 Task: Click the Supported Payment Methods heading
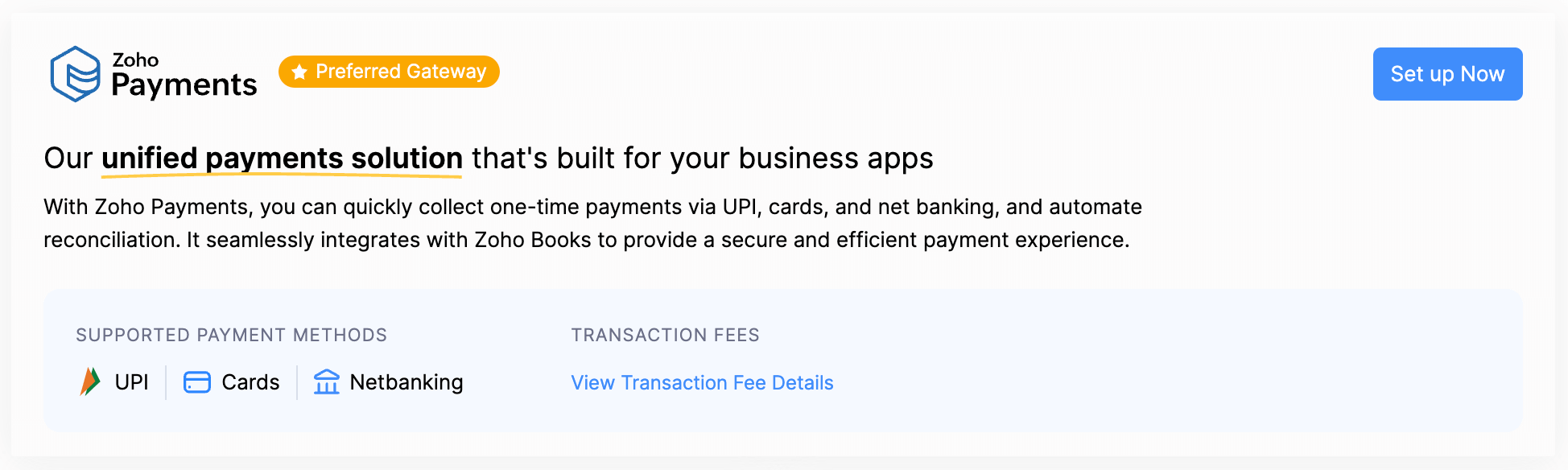231,335
